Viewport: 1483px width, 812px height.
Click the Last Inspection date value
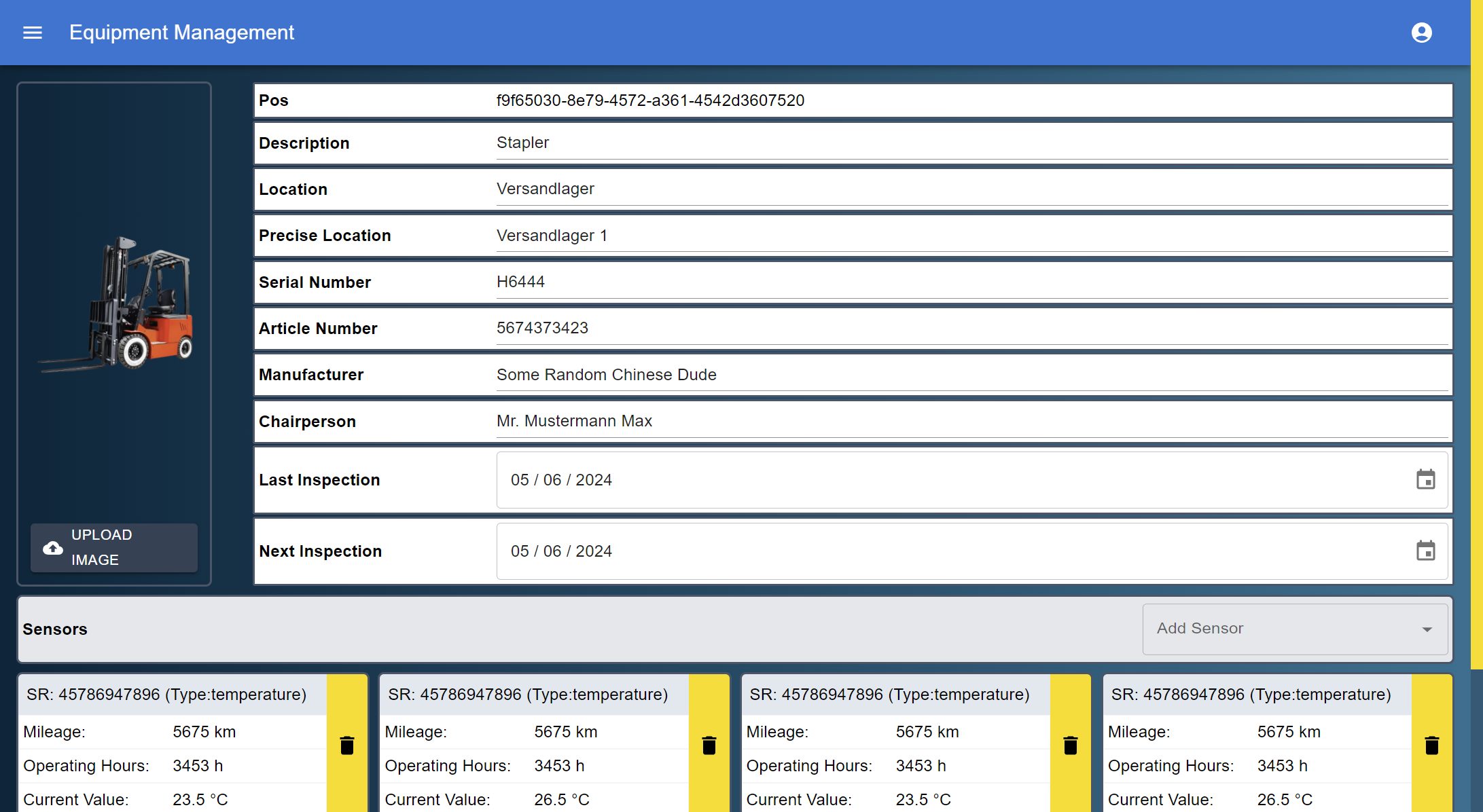pos(561,480)
